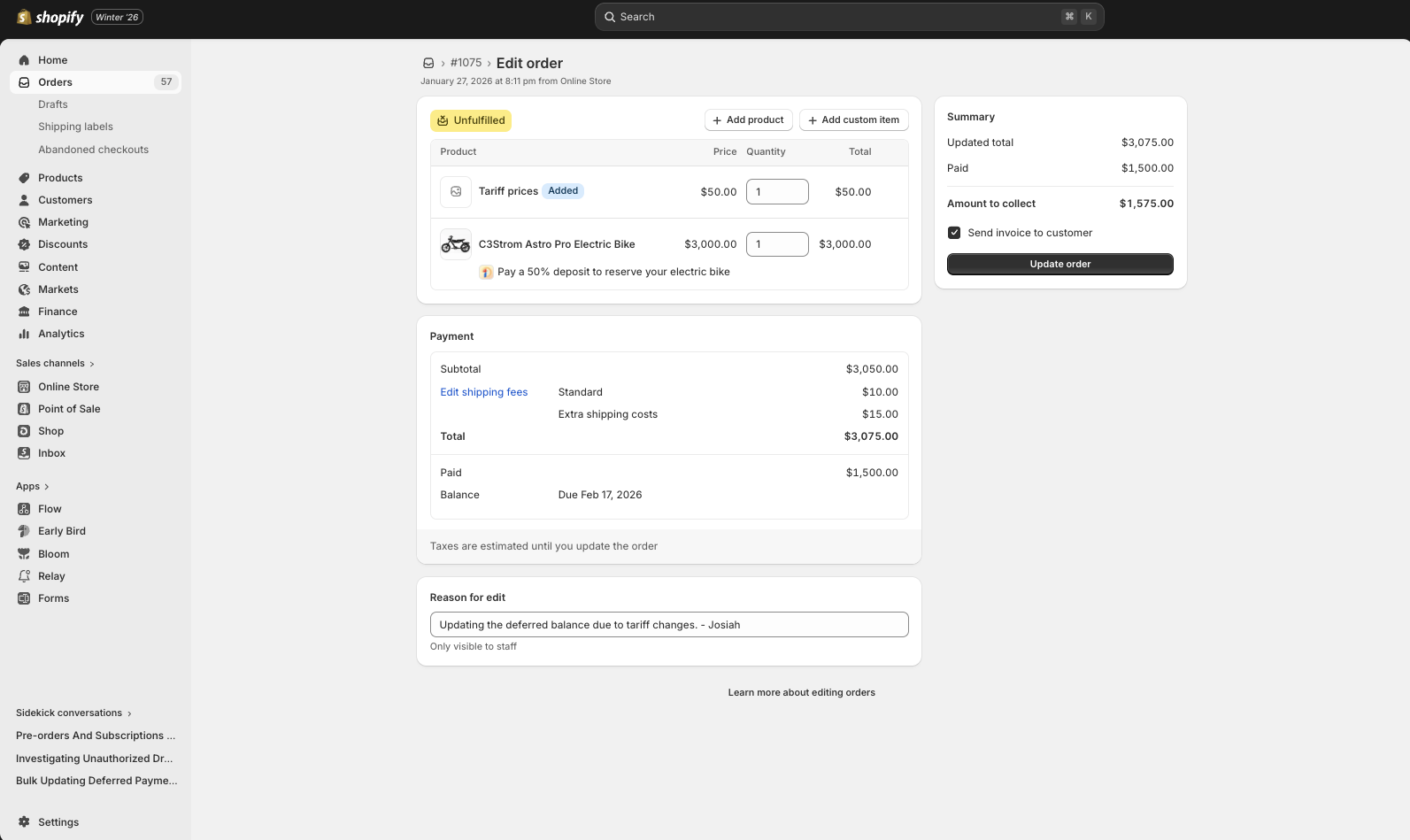Open Bulk Updating Deferred Payme... conversation

(96, 781)
